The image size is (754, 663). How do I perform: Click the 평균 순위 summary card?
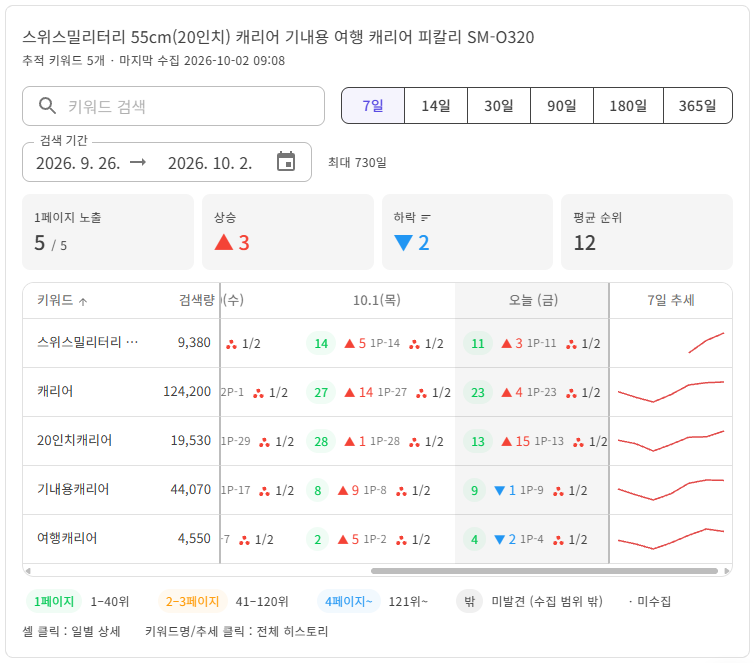click(647, 232)
